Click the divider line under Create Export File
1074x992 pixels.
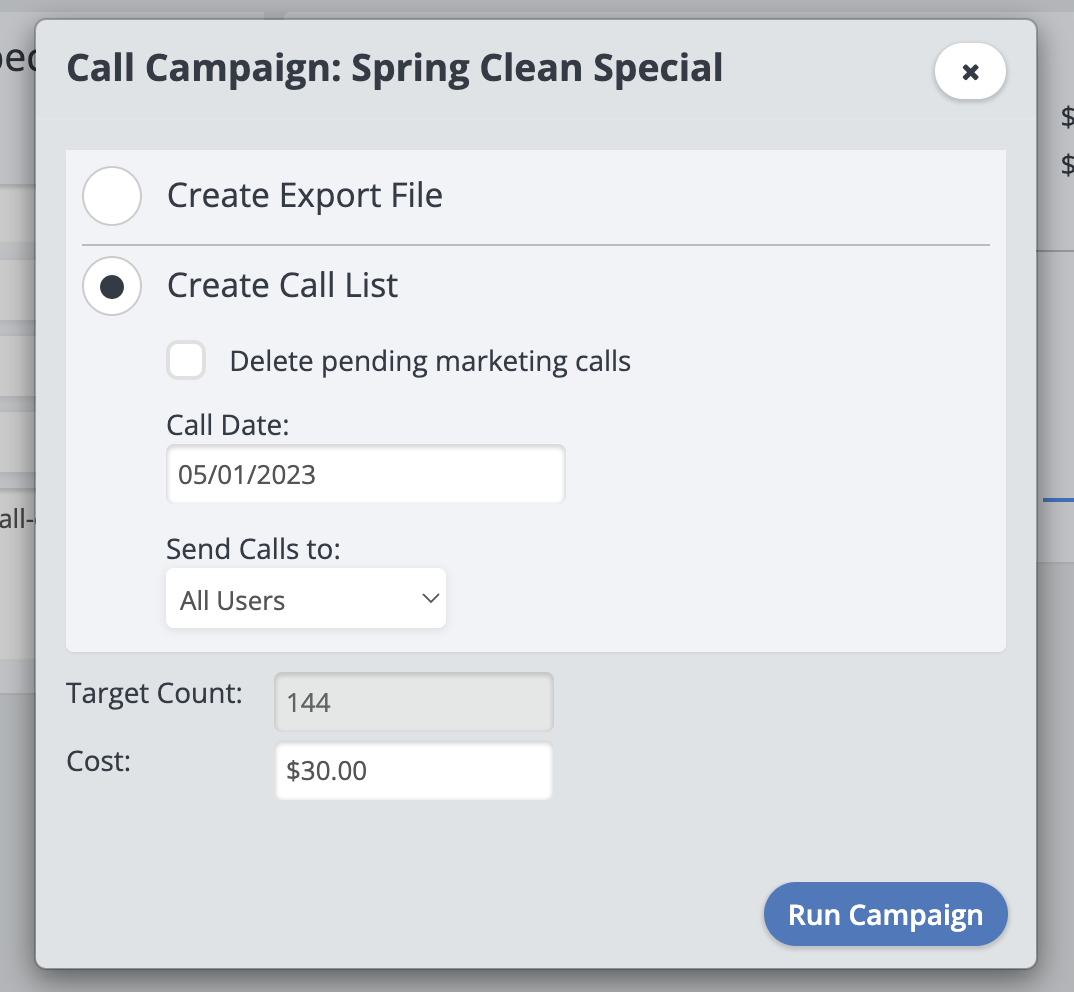coord(535,245)
